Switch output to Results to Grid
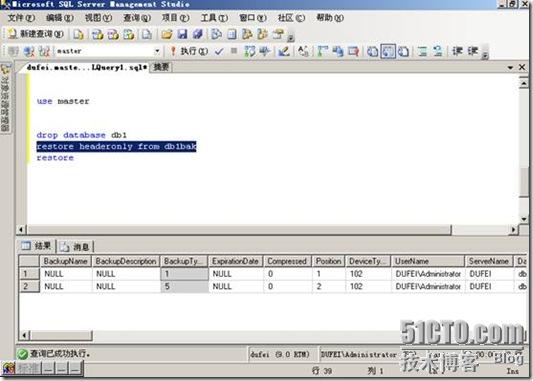This screenshot has height=381, width=533. 388,51
